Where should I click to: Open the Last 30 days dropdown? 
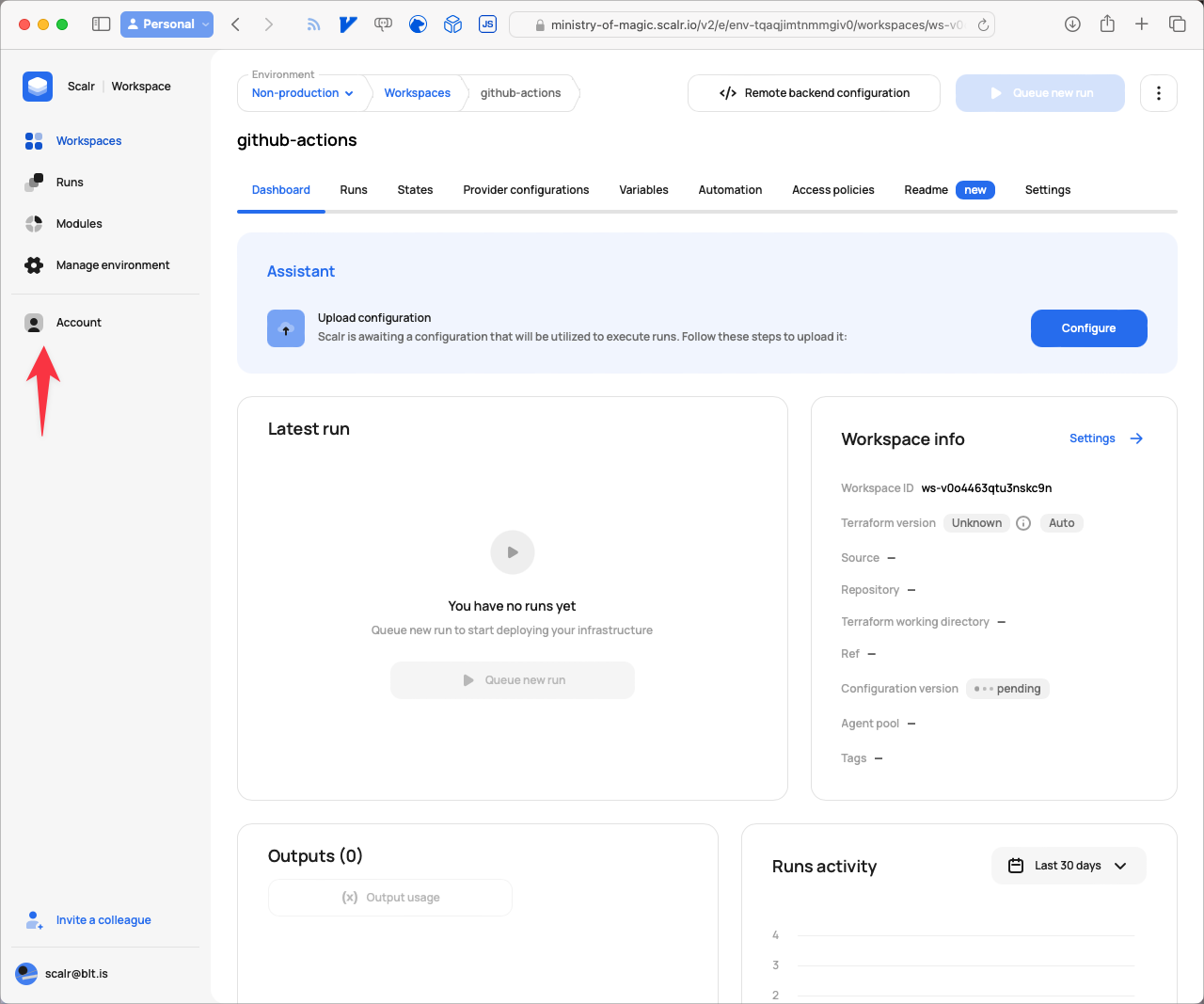(1069, 866)
